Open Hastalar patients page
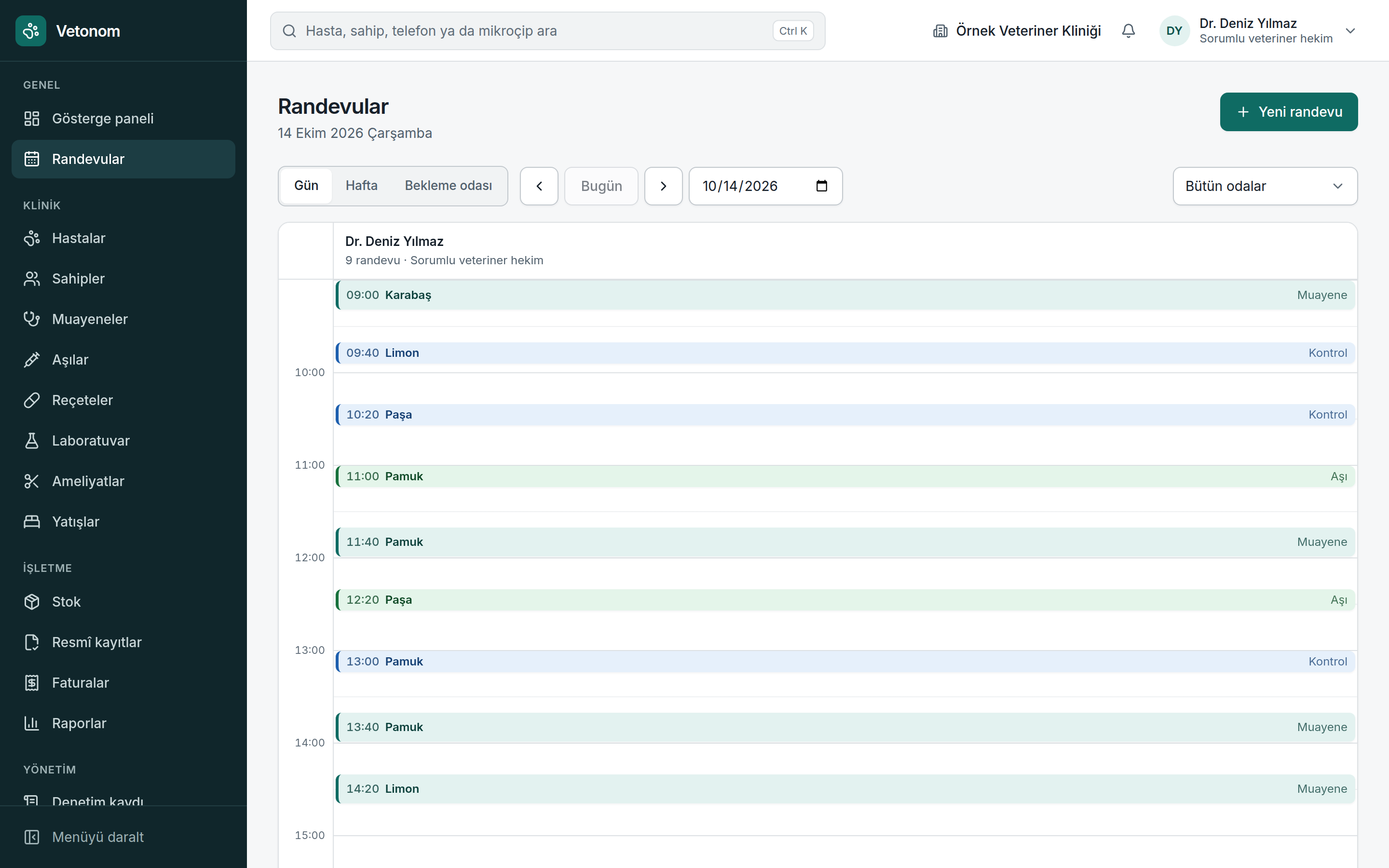1389x868 pixels. (x=123, y=238)
